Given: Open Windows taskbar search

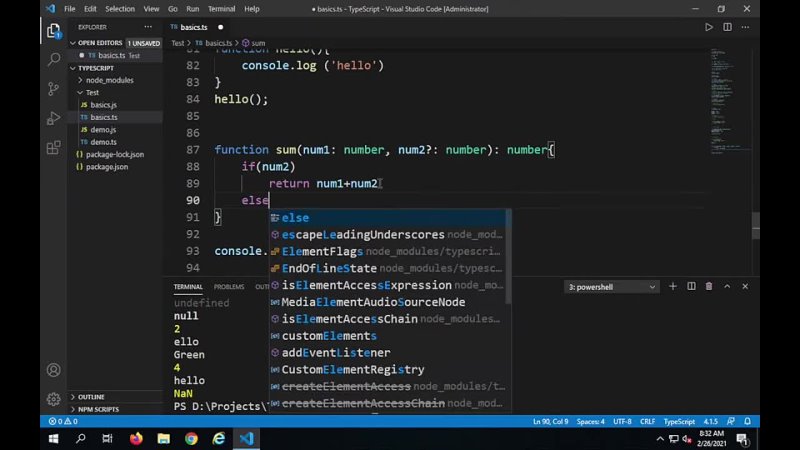Looking at the screenshot, I should click(81, 439).
